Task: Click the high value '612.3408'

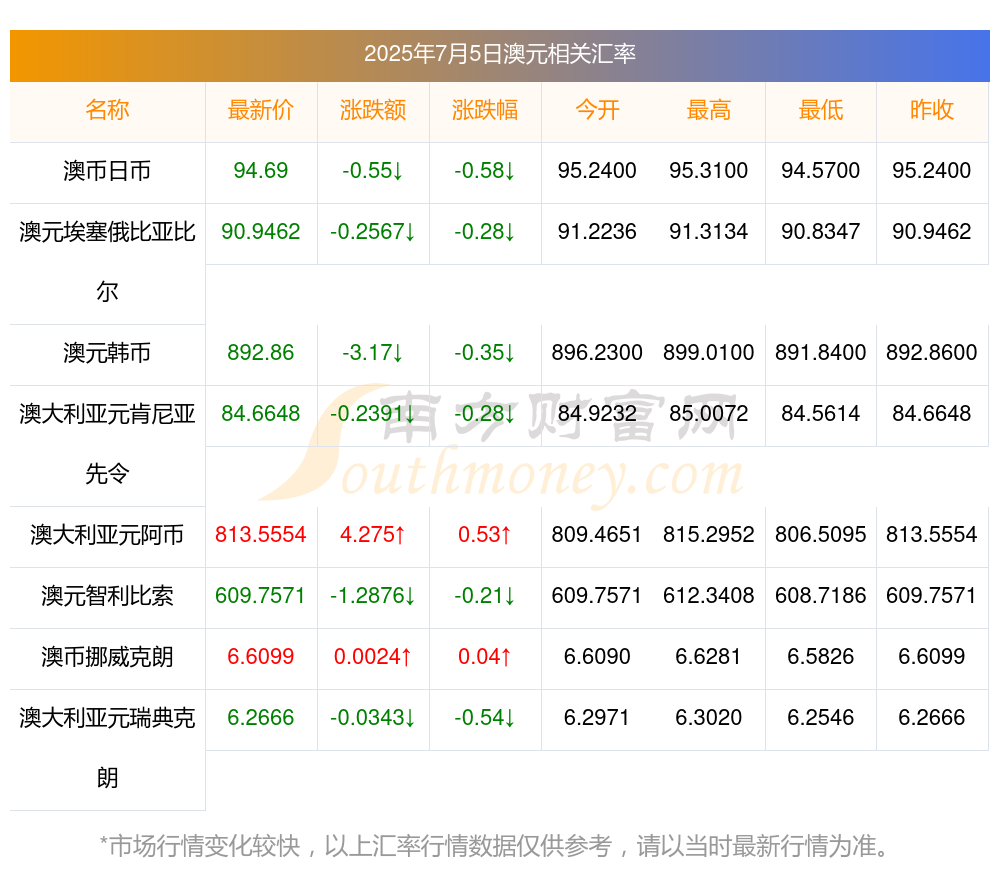Action: [709, 596]
